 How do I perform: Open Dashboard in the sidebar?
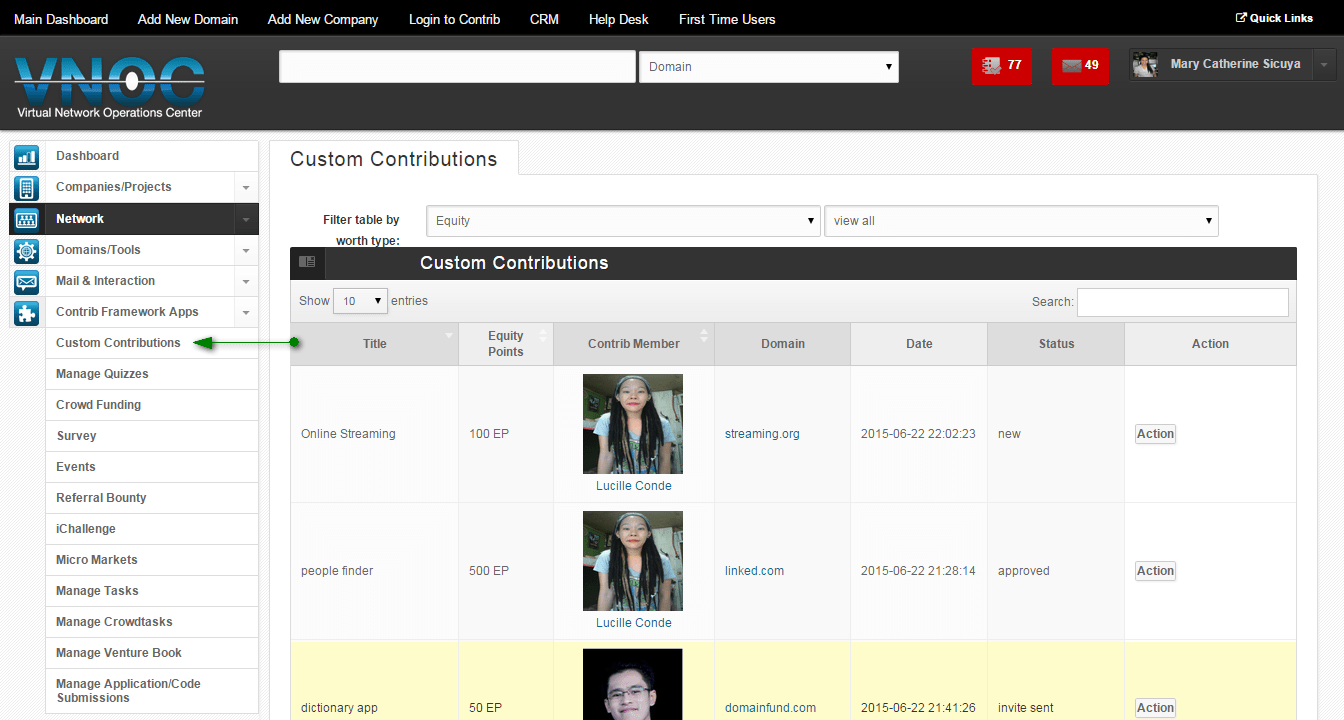[152, 156]
